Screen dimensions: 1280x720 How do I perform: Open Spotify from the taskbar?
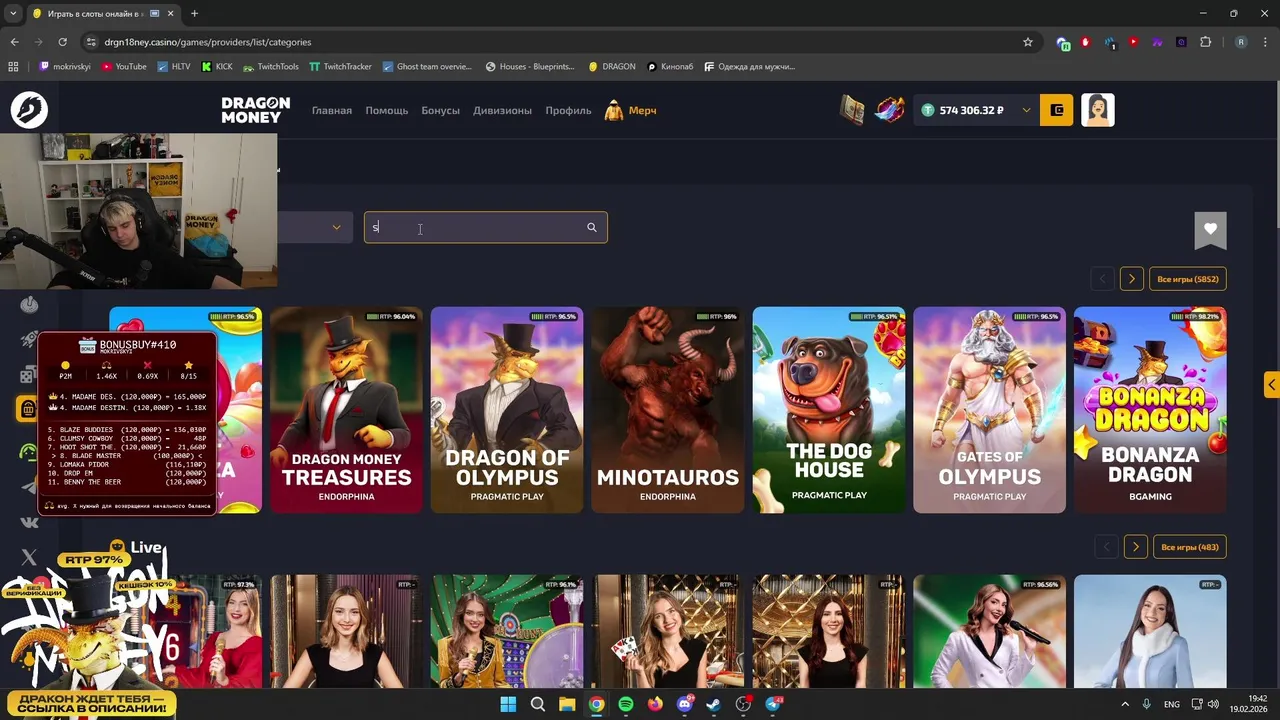626,704
